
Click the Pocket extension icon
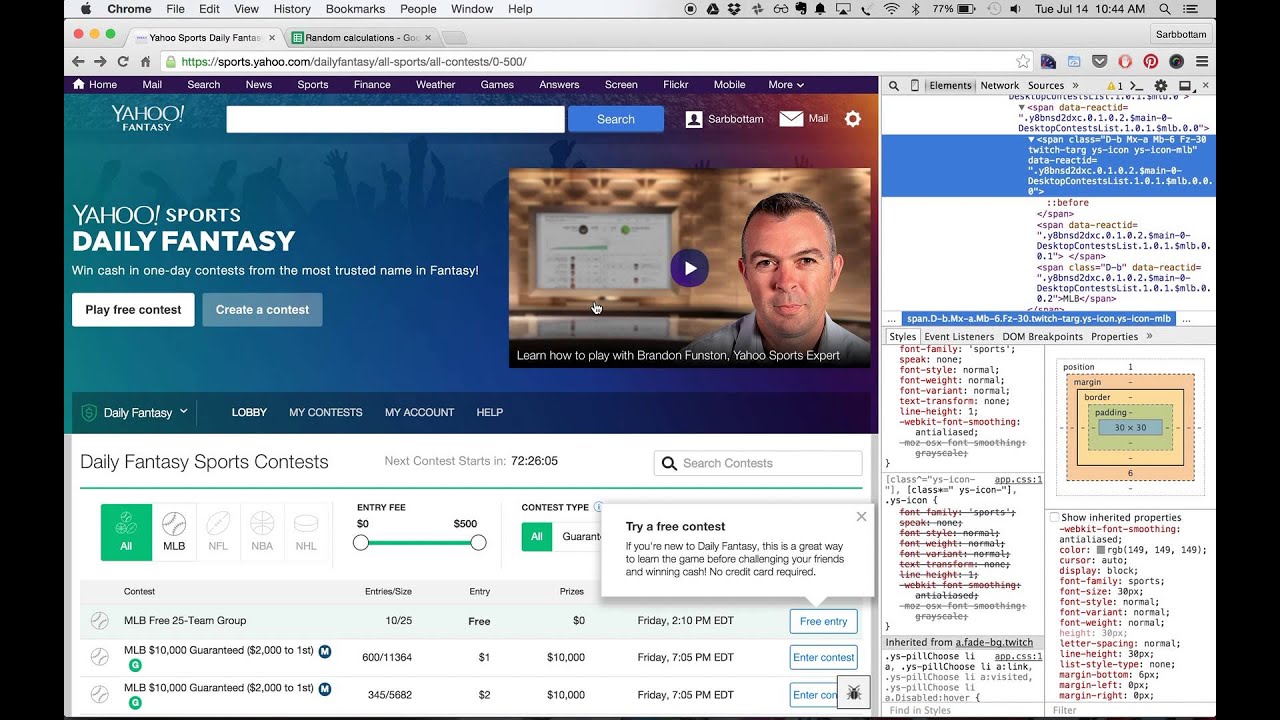click(1099, 62)
